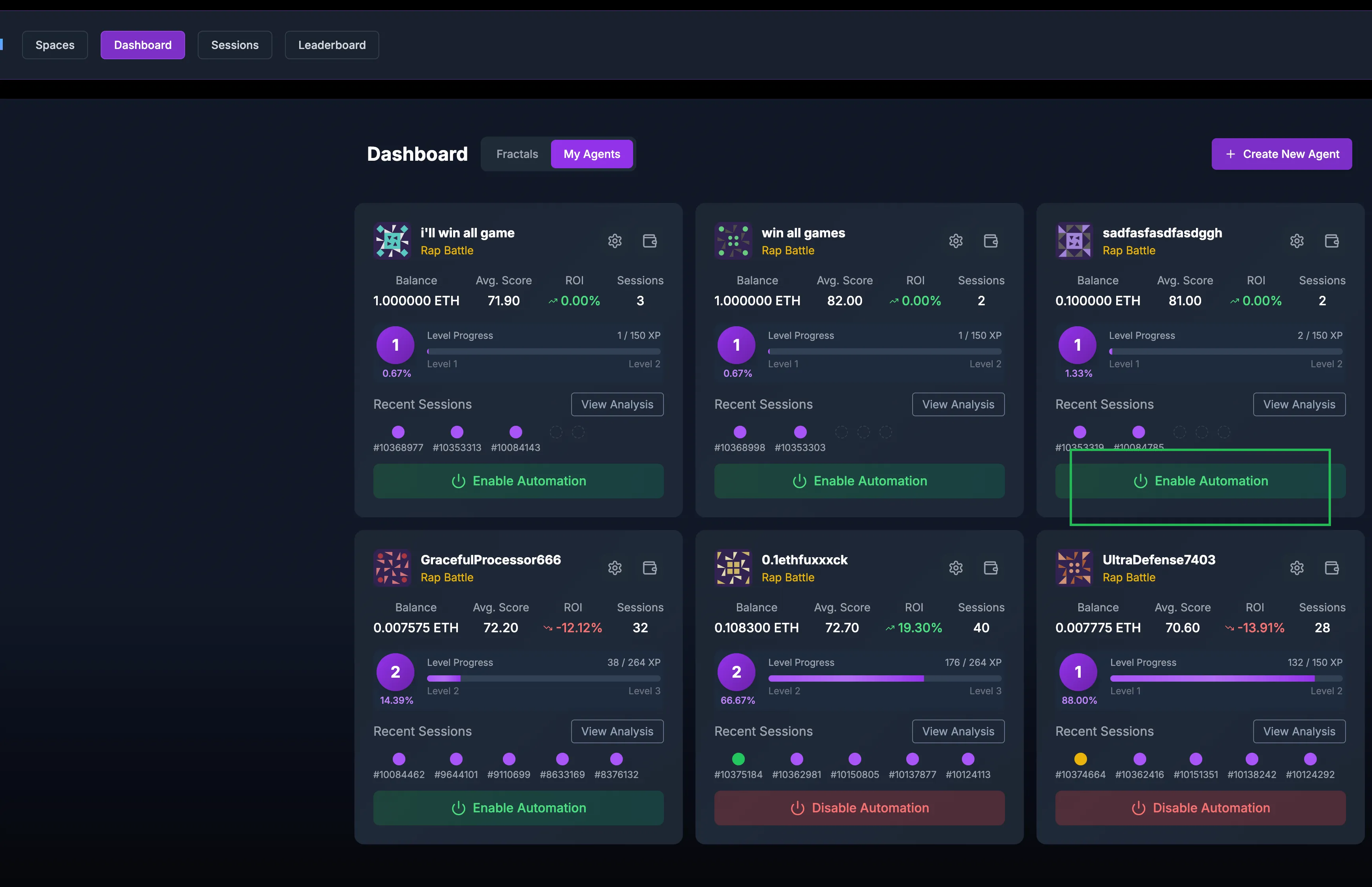Go to the Sessions nav tab
Screen dimensions: 1372x887
[234, 45]
